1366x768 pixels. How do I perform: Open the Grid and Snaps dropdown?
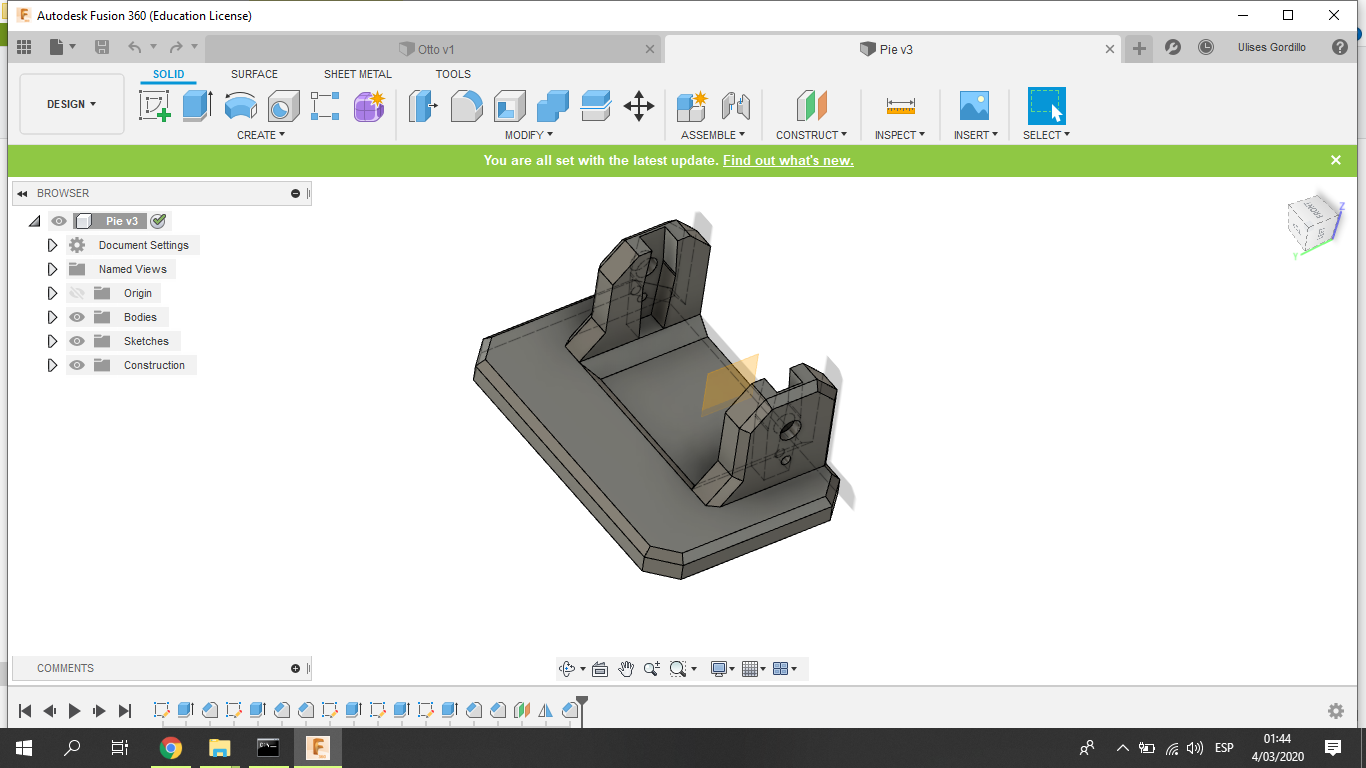pyautogui.click(x=754, y=669)
